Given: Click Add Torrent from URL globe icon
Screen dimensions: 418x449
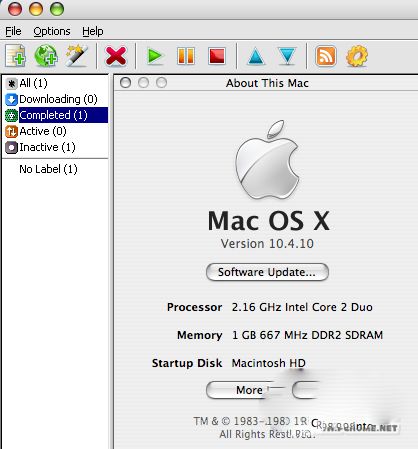Looking at the screenshot, I should [46, 55].
